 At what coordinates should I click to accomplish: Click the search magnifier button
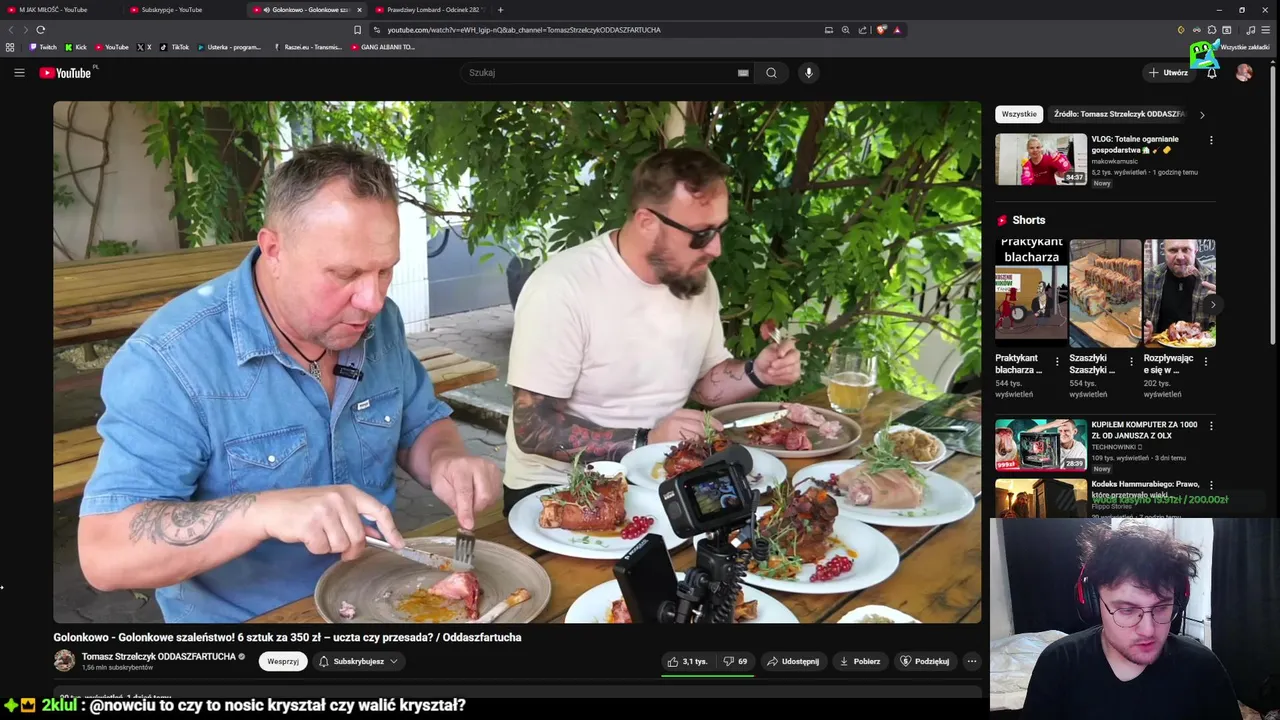point(771,72)
